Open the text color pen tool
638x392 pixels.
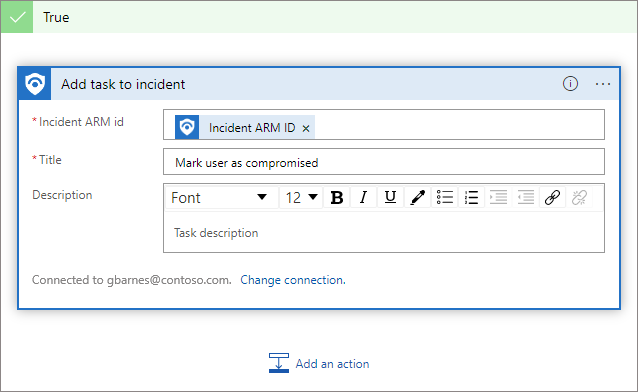[x=417, y=197]
